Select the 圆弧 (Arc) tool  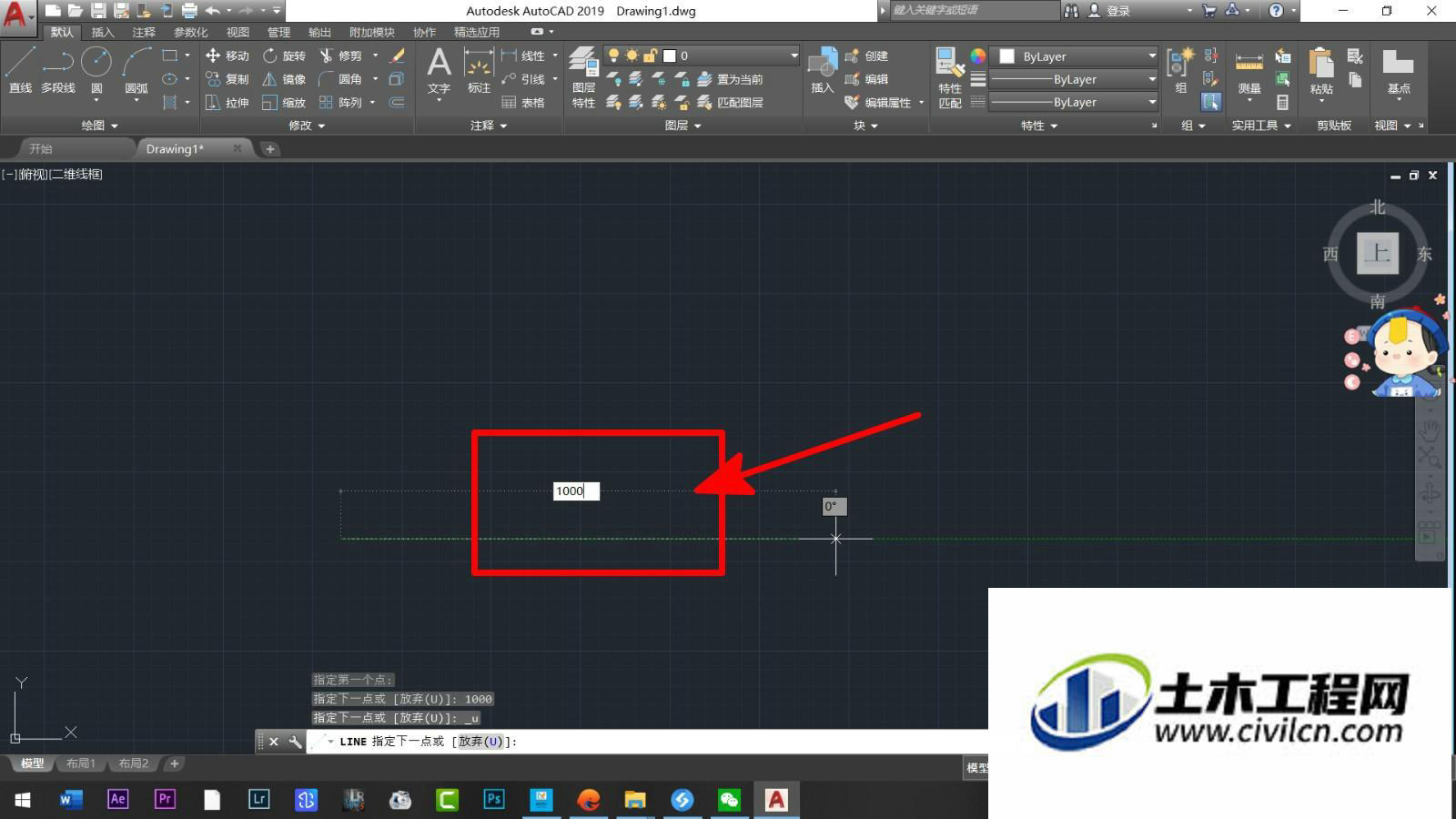136,71
